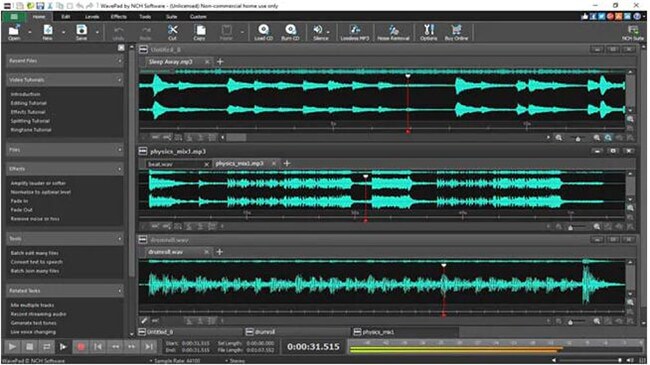Copy selection with the Copy icon
The image size is (650, 365).
pyautogui.click(x=199, y=32)
